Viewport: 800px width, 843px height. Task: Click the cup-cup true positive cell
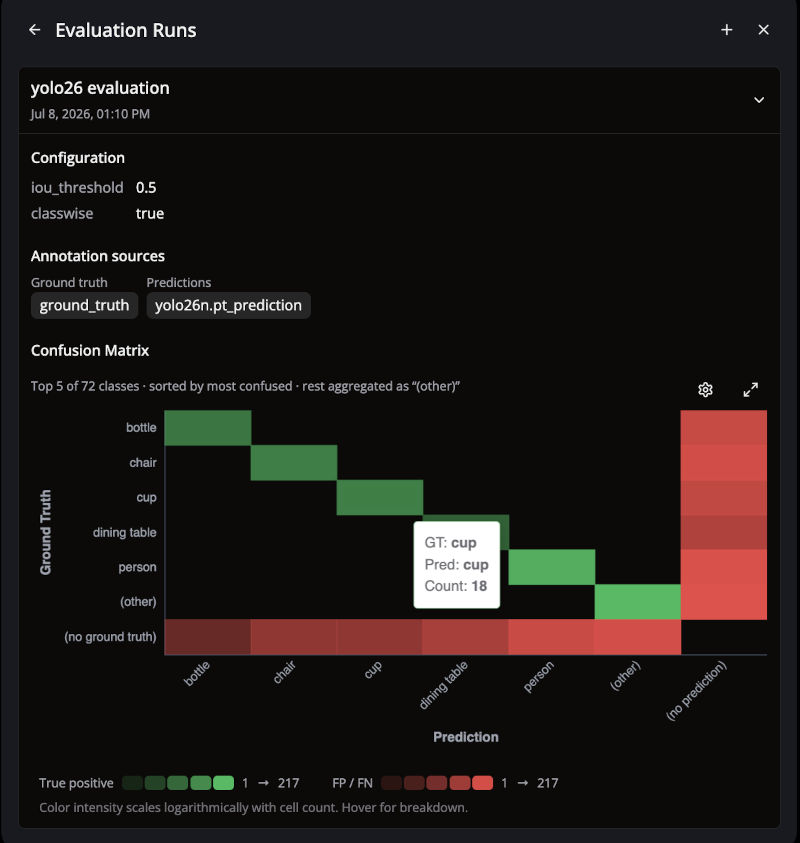point(380,497)
